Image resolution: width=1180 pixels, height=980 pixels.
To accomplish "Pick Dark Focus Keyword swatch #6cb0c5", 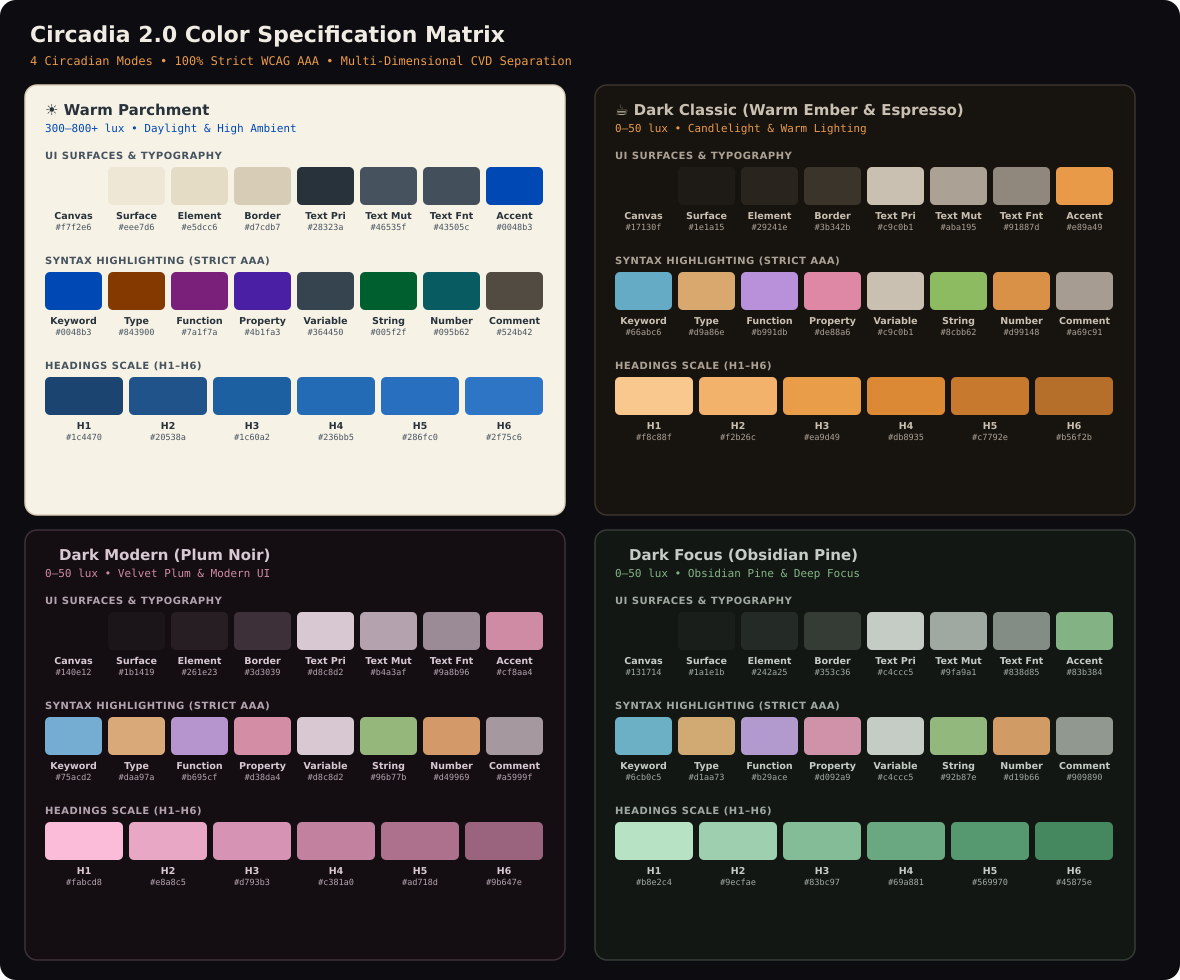I will click(643, 736).
